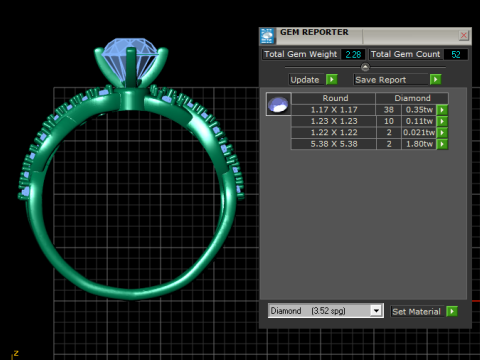Click the Total Gem Weight label
Screen dimensions: 480x360
(x=301, y=54)
